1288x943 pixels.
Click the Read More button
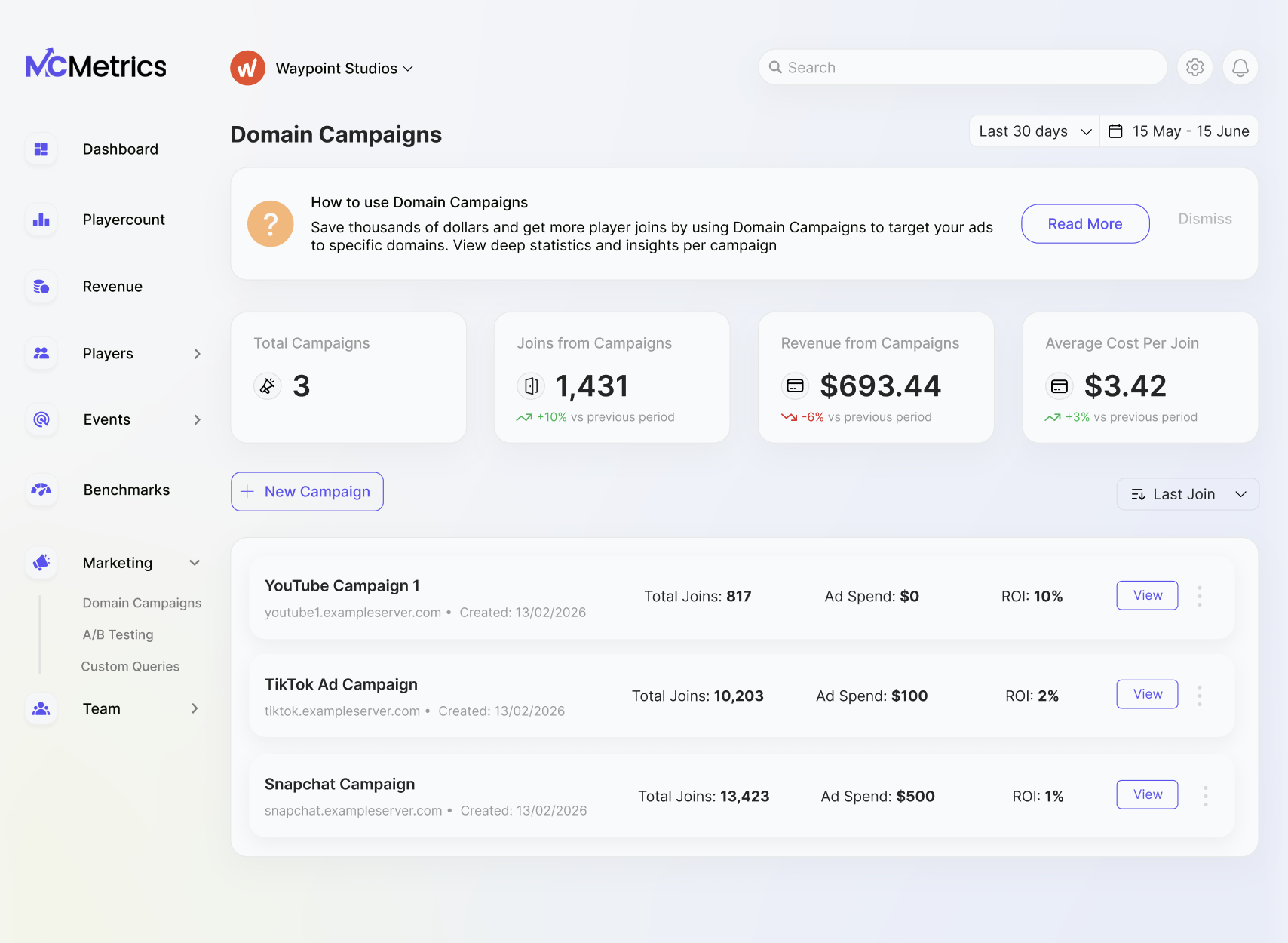tap(1085, 223)
